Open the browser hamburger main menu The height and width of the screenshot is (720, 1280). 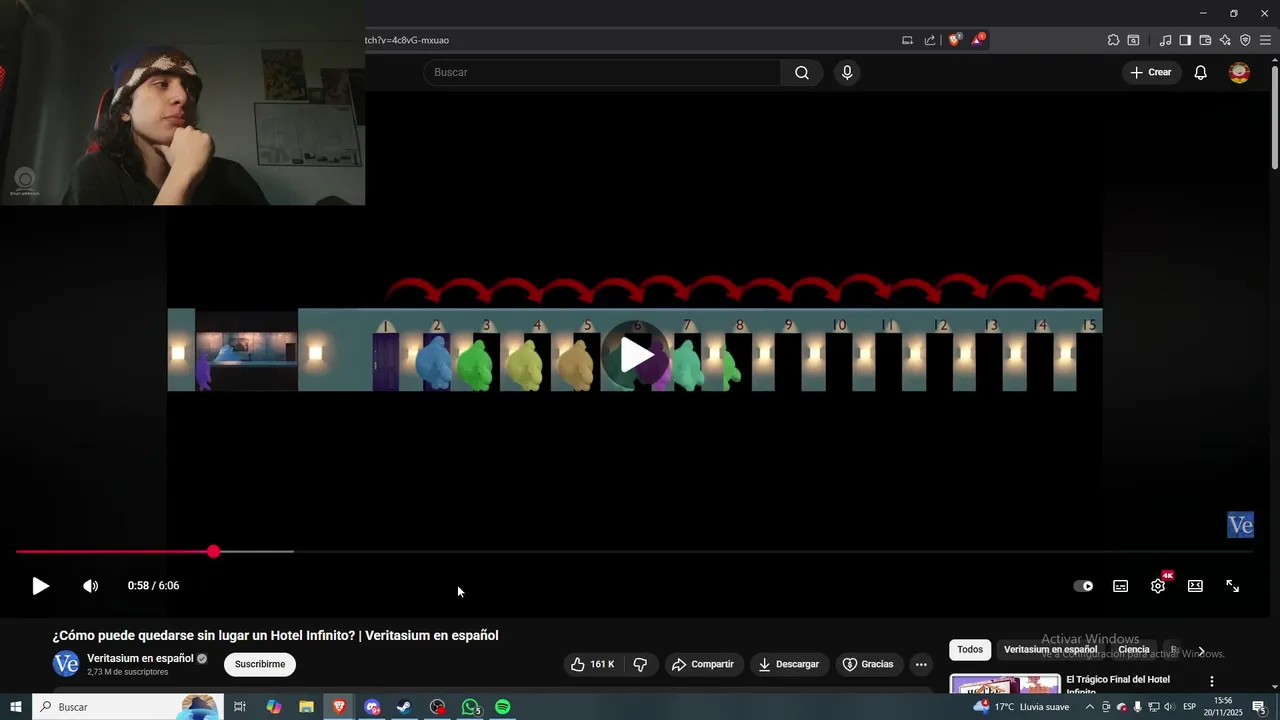(x=1265, y=40)
